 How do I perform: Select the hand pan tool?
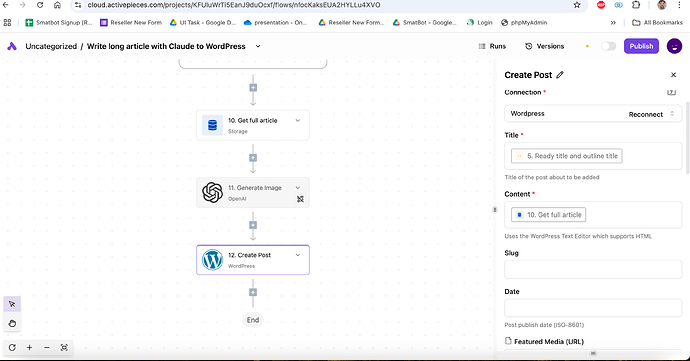[12, 324]
